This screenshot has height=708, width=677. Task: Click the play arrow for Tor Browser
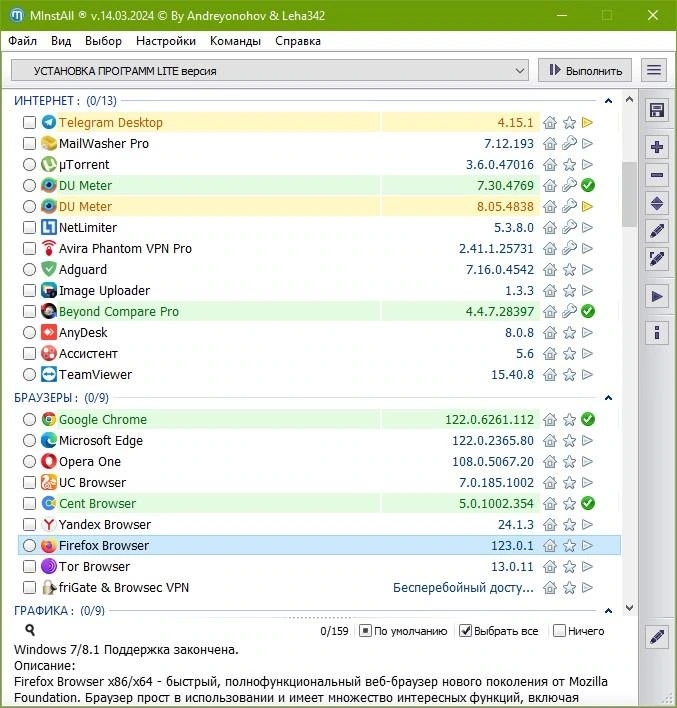coord(587,566)
